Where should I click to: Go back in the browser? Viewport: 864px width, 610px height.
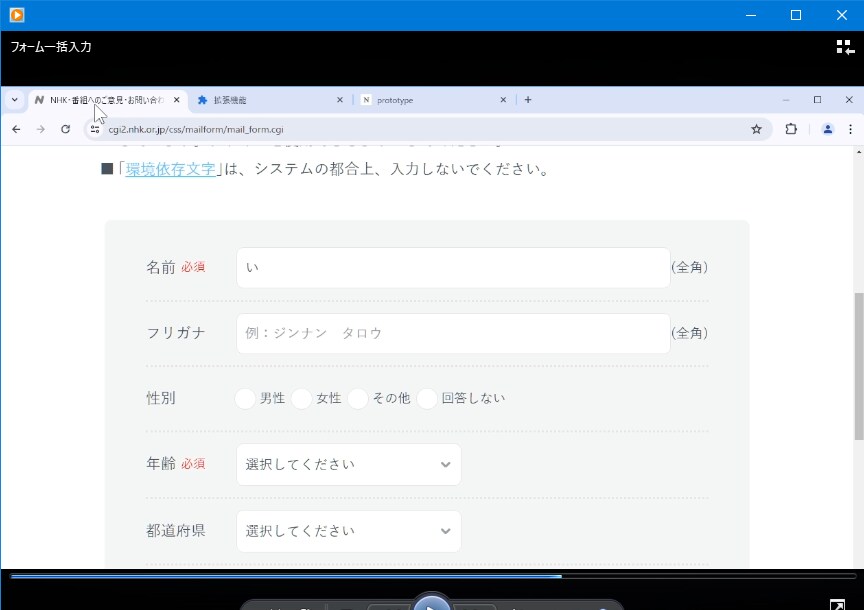click(17, 129)
